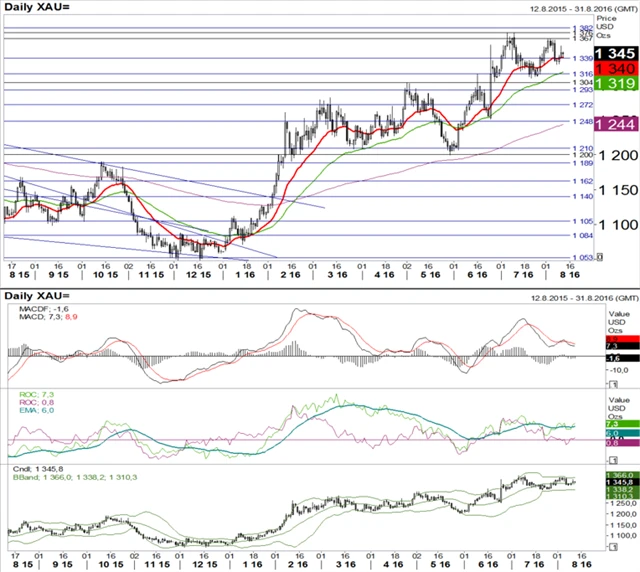Click the black 1 345 current price tag

coord(613,53)
